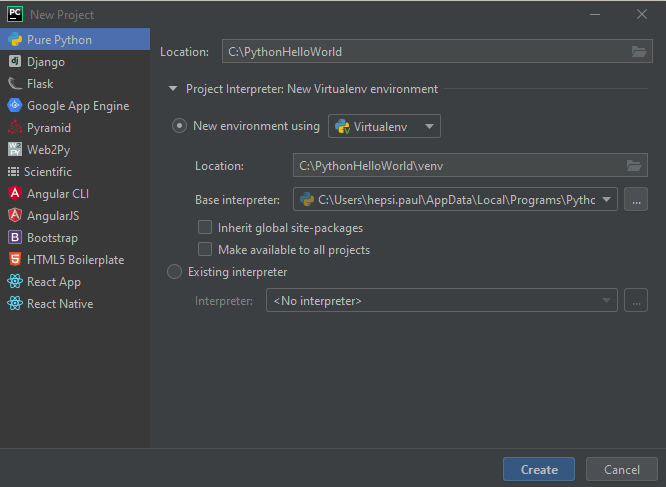Expand the Base interpreter dropdown

pos(606,199)
